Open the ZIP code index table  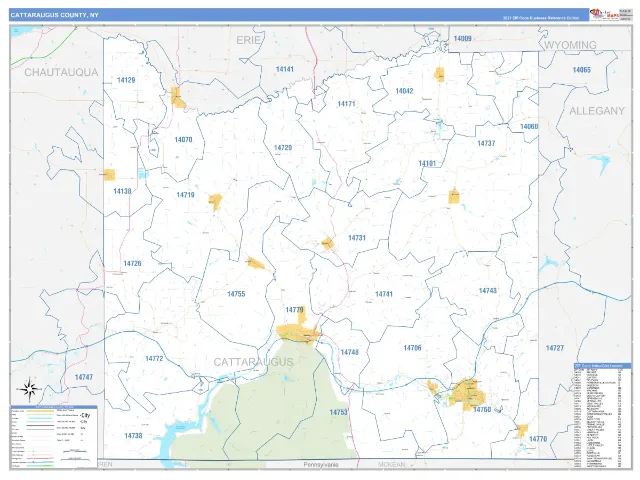tap(602, 416)
